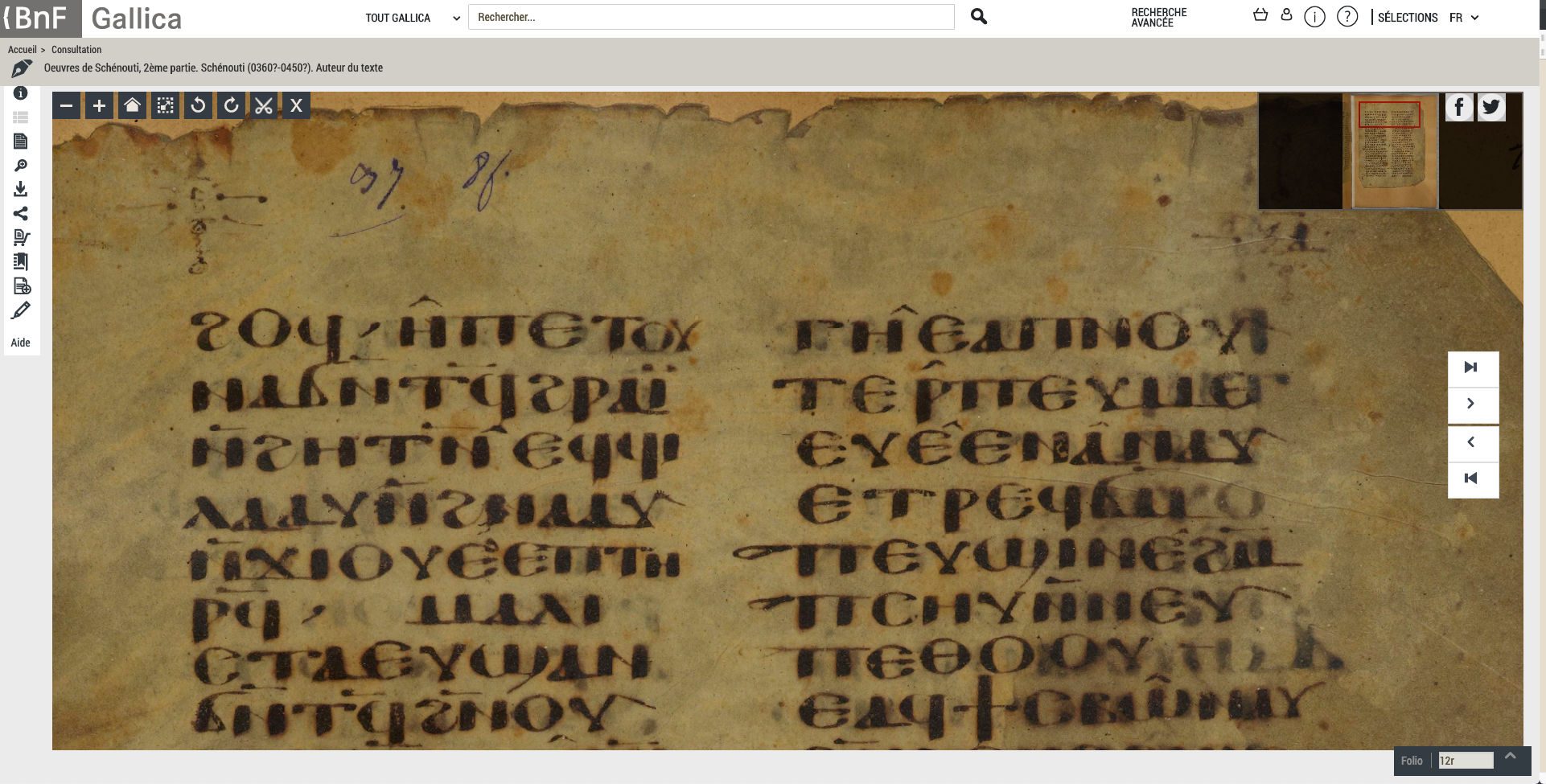Viewport: 1546px width, 784px height.
Task: Rotate image right
Action: tap(232, 105)
